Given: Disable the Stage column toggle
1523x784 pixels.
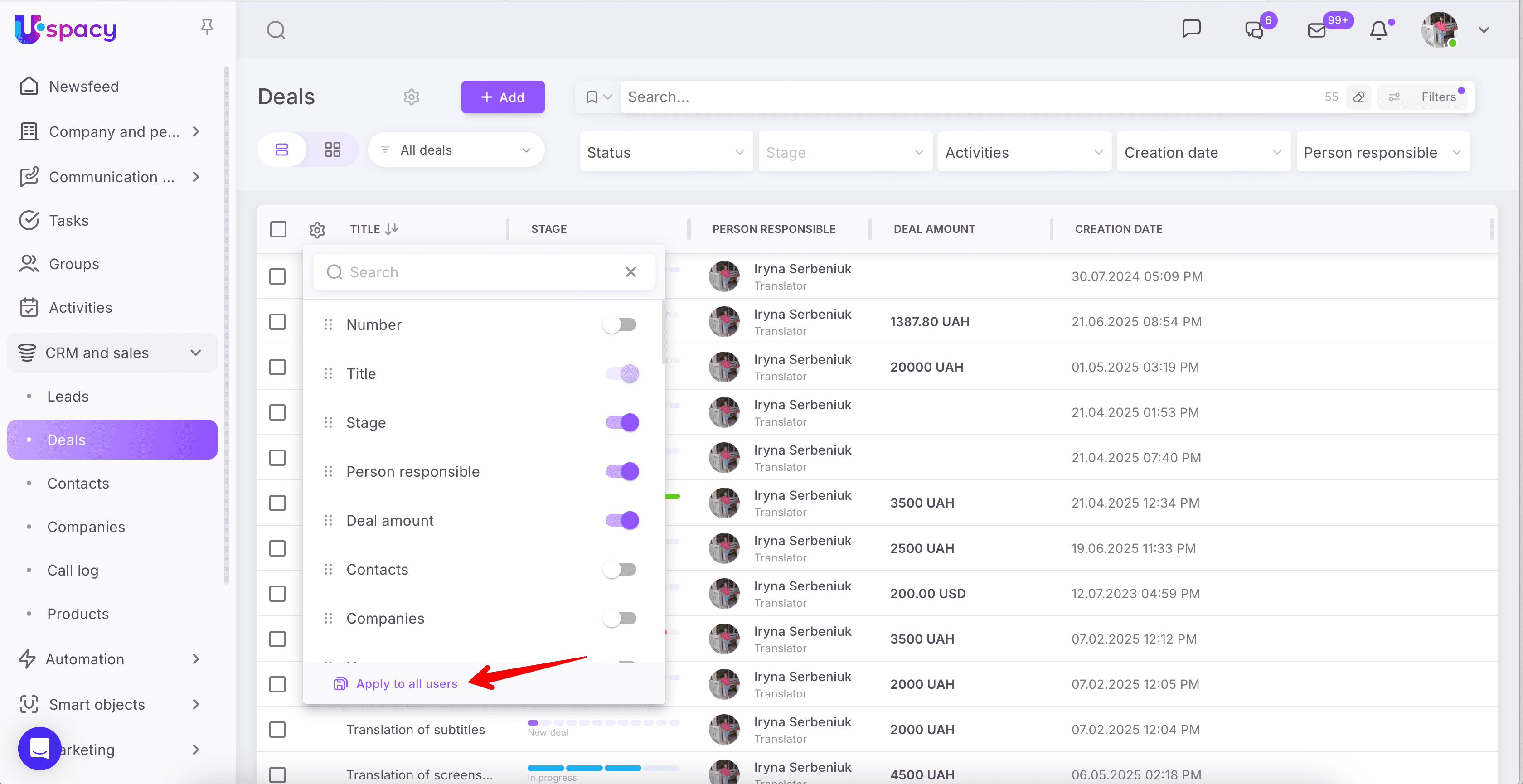Looking at the screenshot, I should tap(622, 422).
